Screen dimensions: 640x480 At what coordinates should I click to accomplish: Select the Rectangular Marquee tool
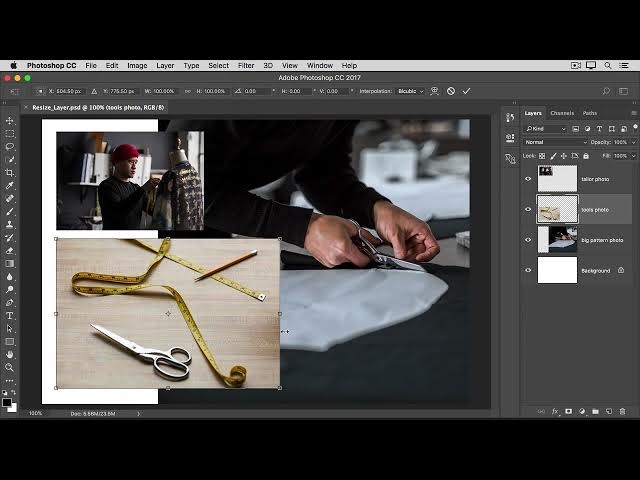(10, 133)
